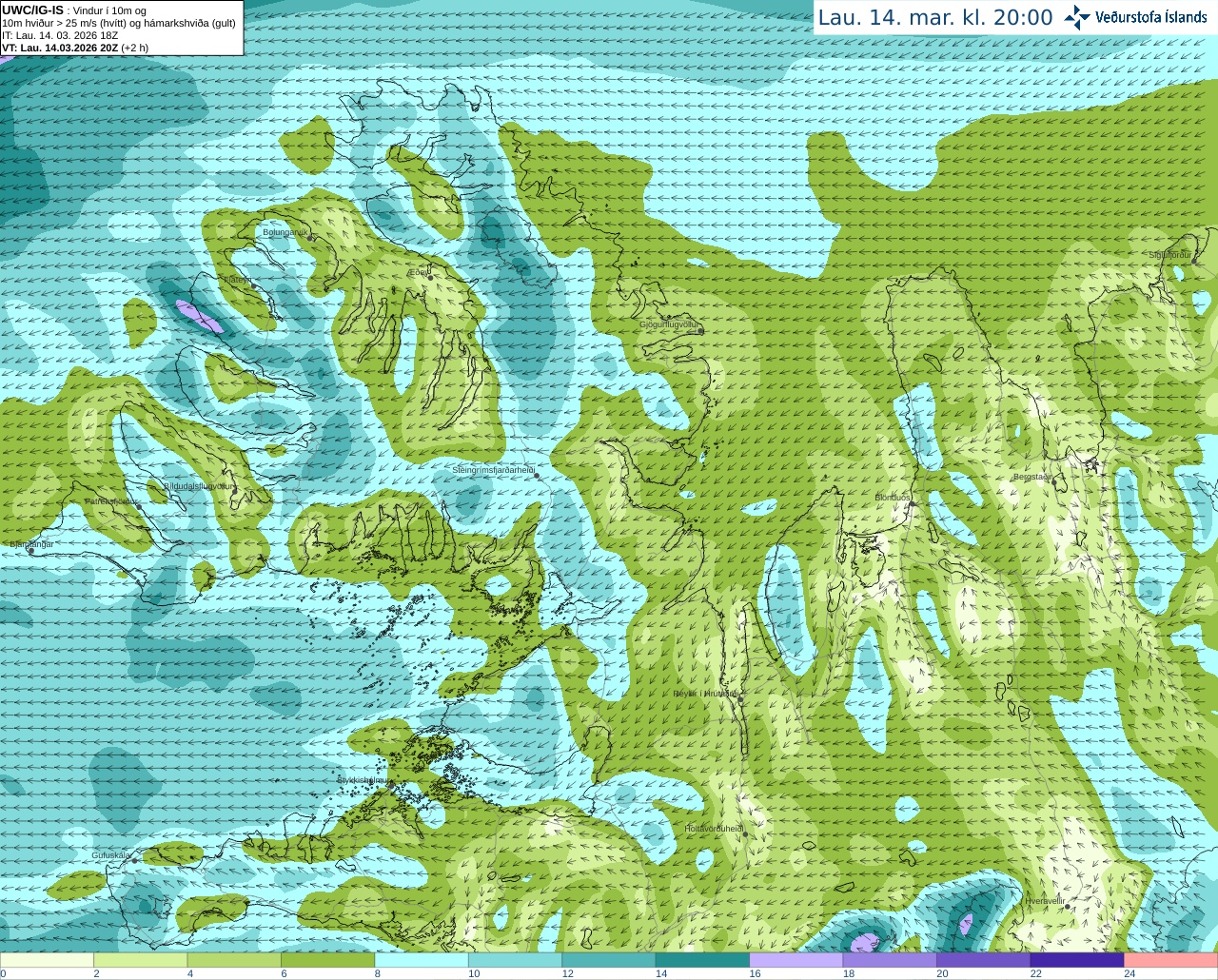The image size is (1218, 980).
Task: Select the 0–2 m/s pale yellow legend swatch
Action: pyautogui.click(x=47, y=960)
